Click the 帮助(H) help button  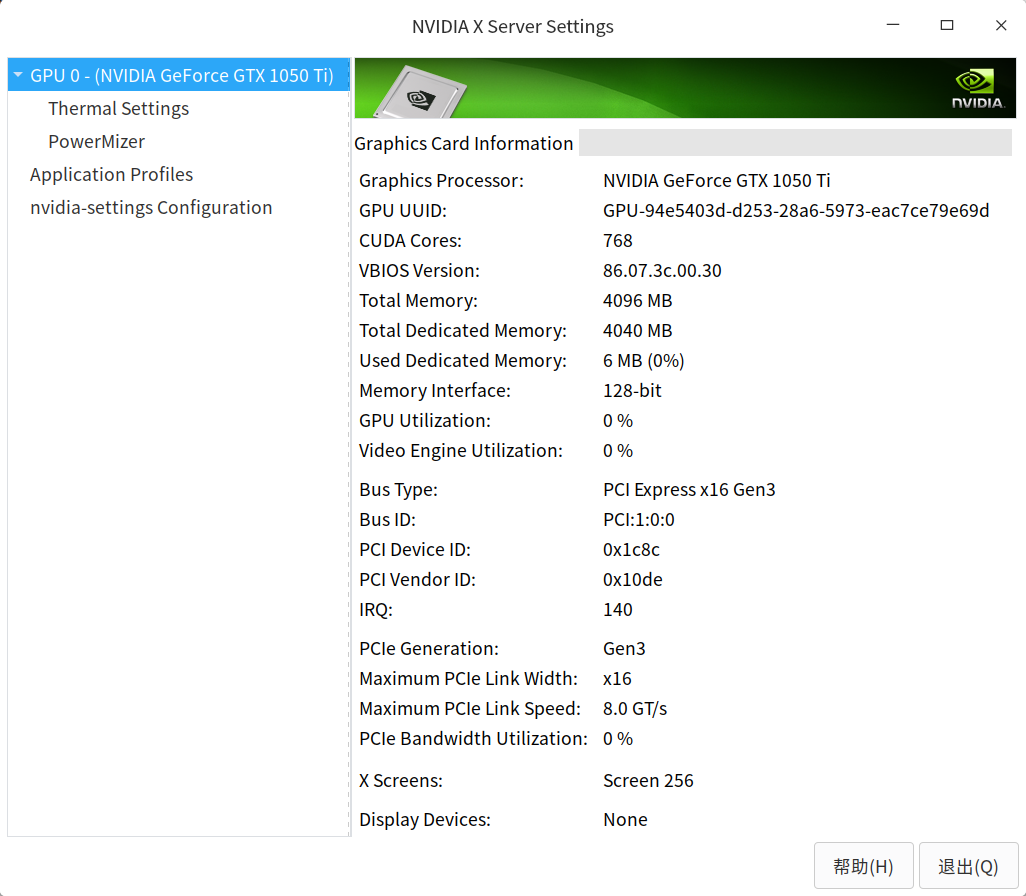(x=863, y=865)
